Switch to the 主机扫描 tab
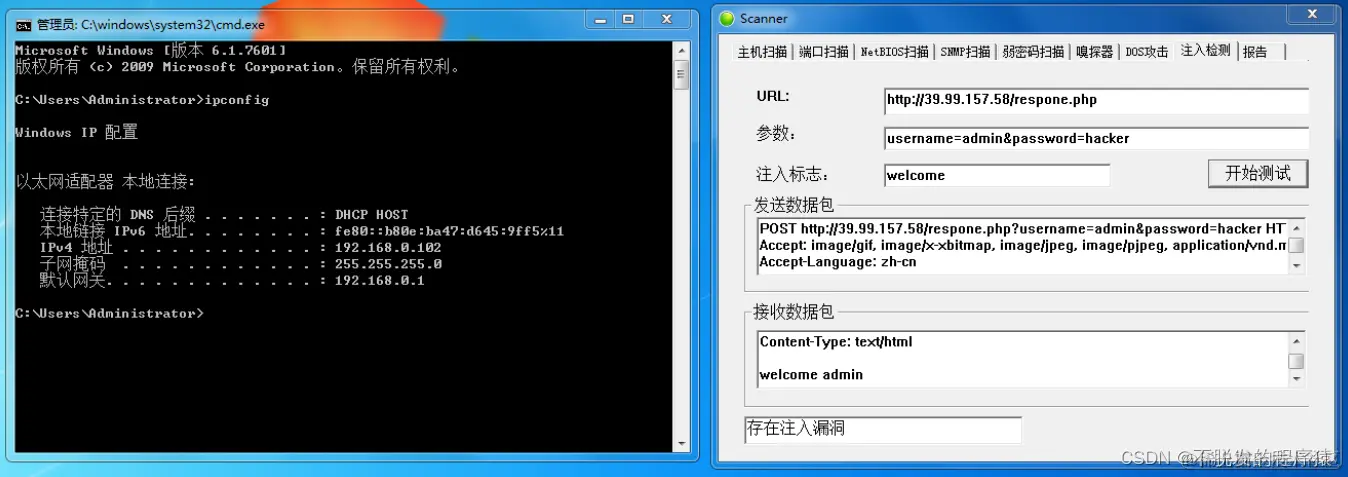The image size is (1348, 477). point(763,52)
